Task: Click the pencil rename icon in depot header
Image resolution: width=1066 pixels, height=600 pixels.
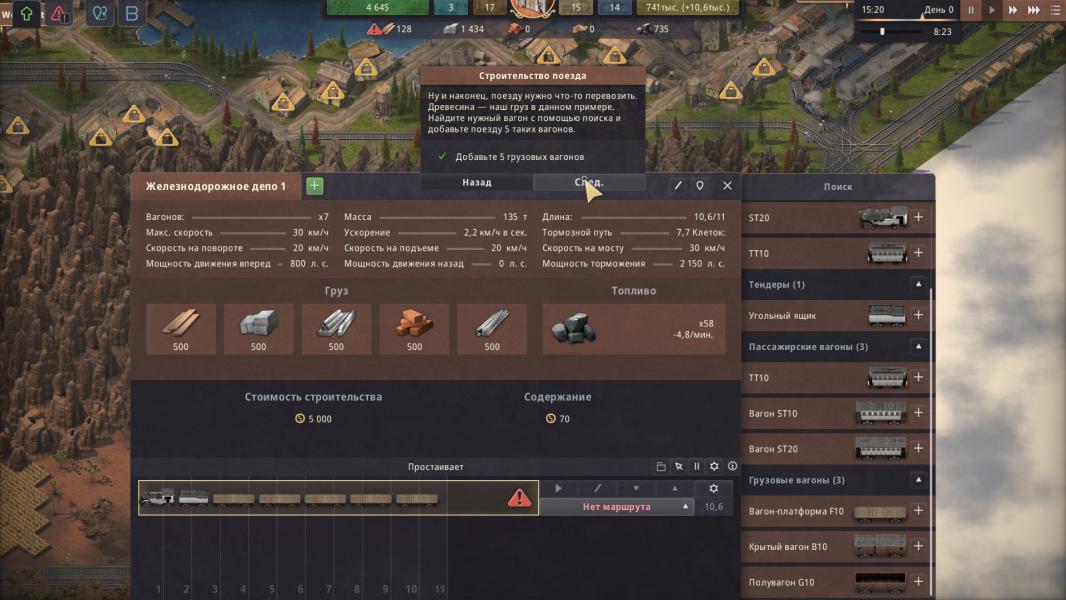Action: coord(677,186)
